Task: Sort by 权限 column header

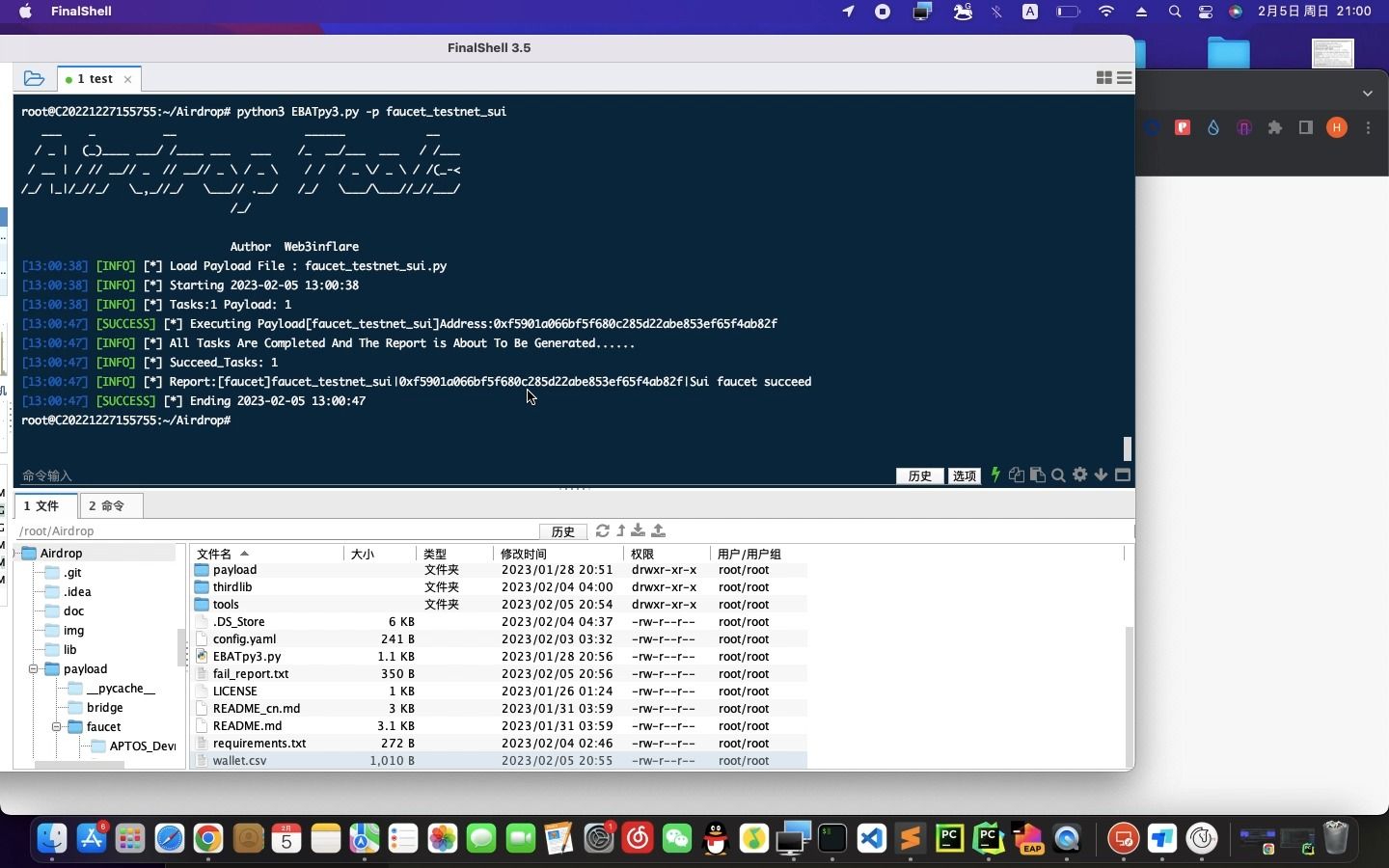Action: [667, 554]
